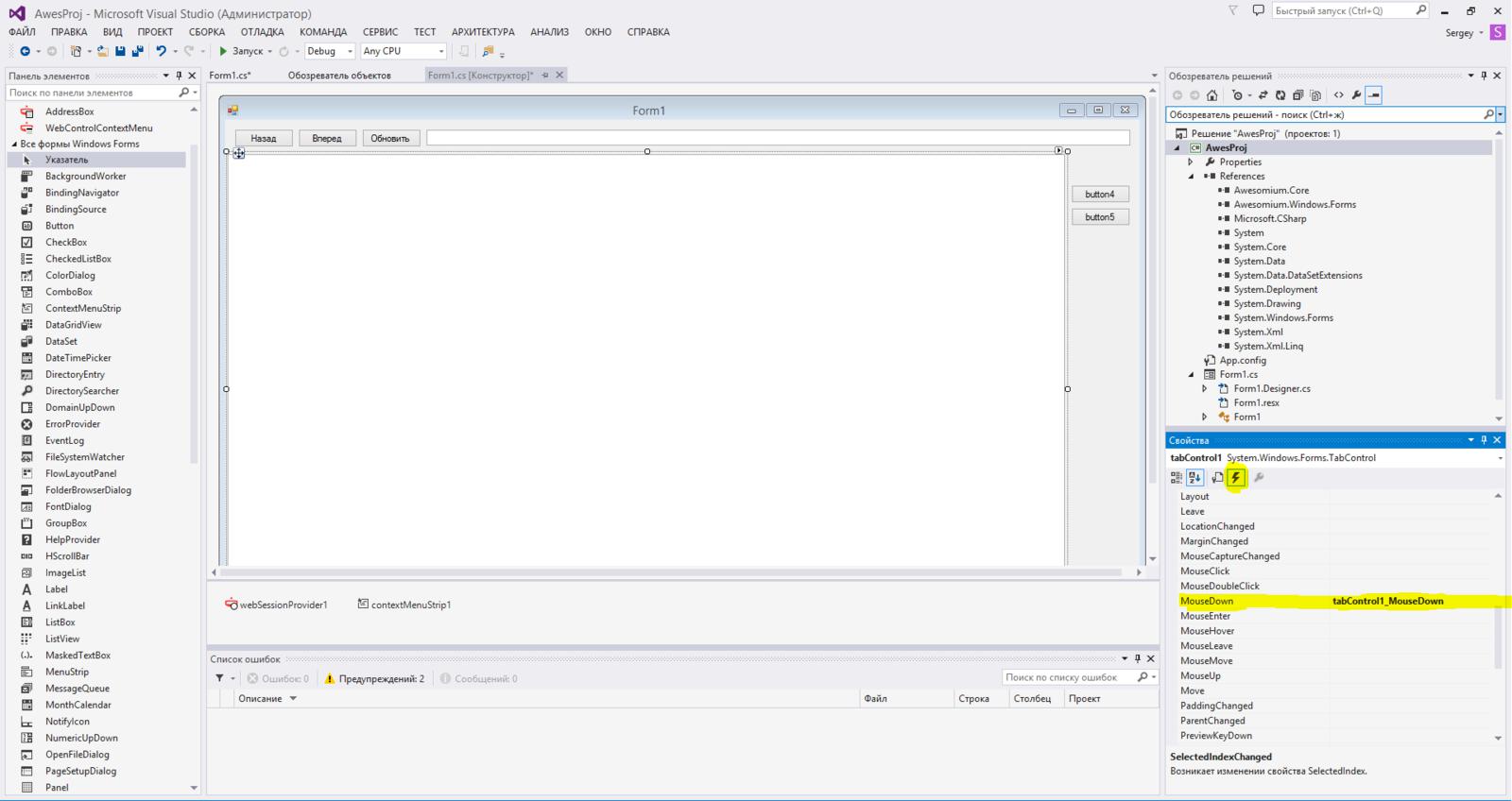
Task: Click the wrench Properties icon in Solution Explorer
Action: click(x=1356, y=95)
